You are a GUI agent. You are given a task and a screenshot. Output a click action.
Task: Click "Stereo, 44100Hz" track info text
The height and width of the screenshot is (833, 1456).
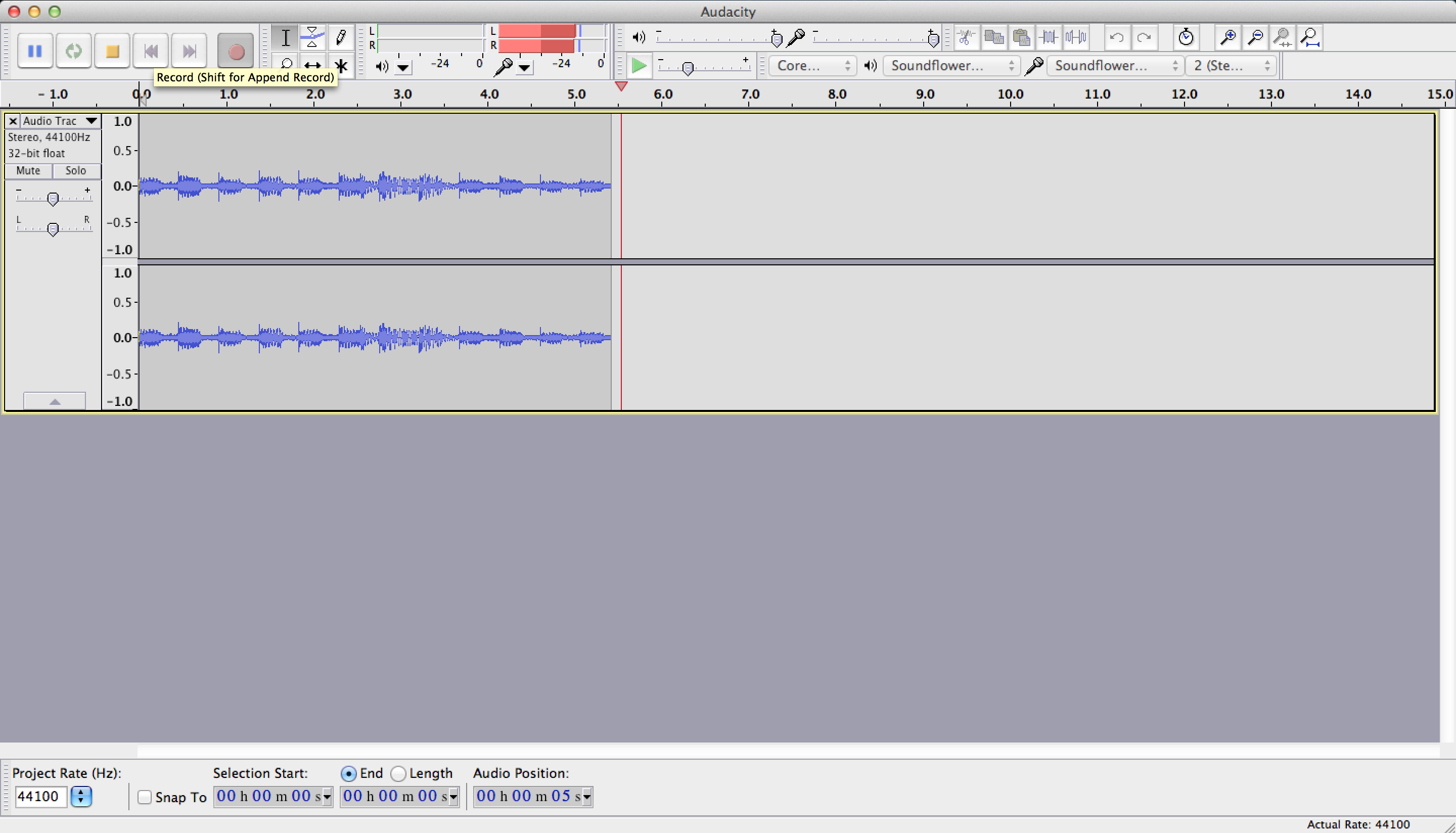(x=49, y=137)
